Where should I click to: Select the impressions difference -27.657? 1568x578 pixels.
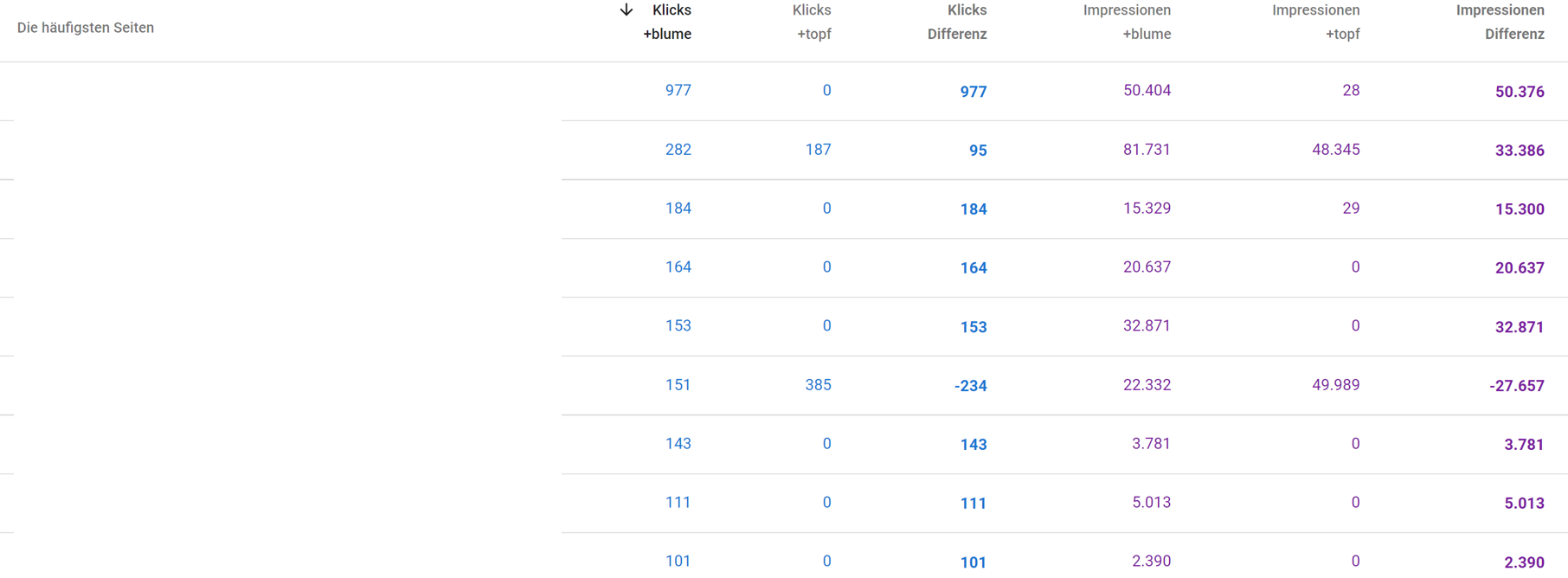(x=1516, y=386)
